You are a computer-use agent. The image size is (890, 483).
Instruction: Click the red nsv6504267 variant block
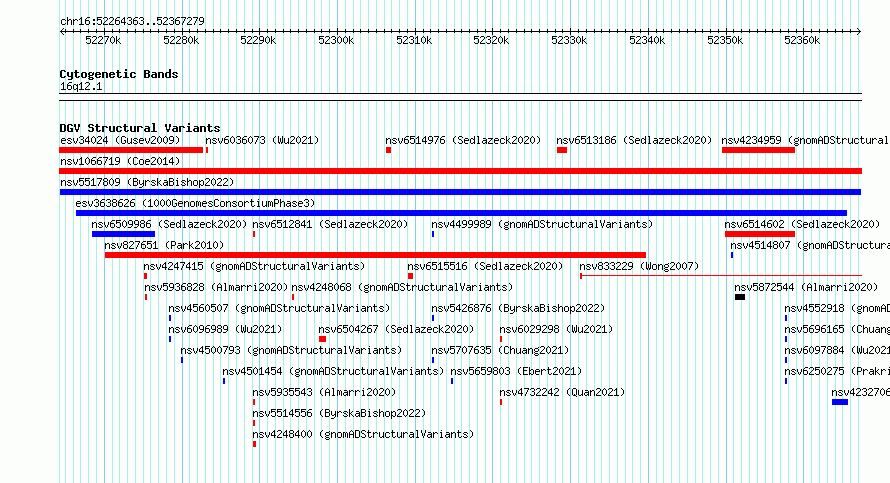click(322, 339)
